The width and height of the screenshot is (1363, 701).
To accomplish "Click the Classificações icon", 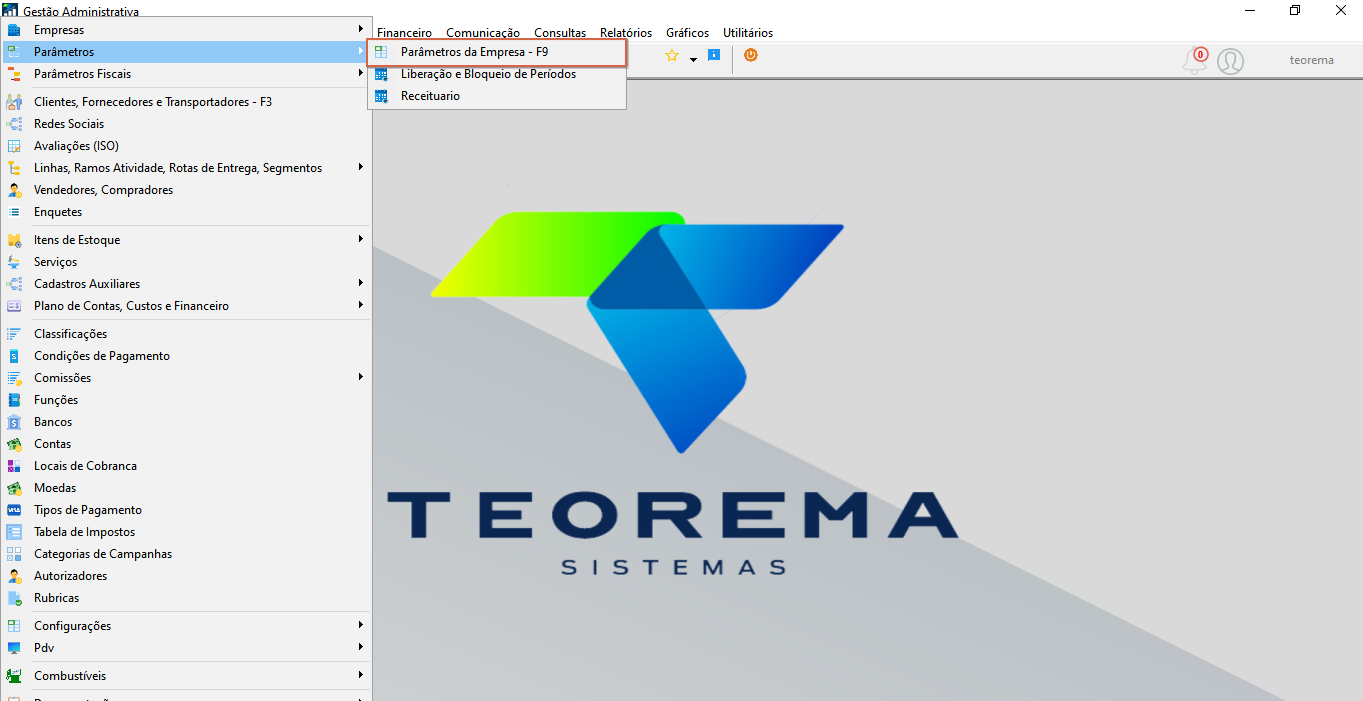I will coord(14,334).
